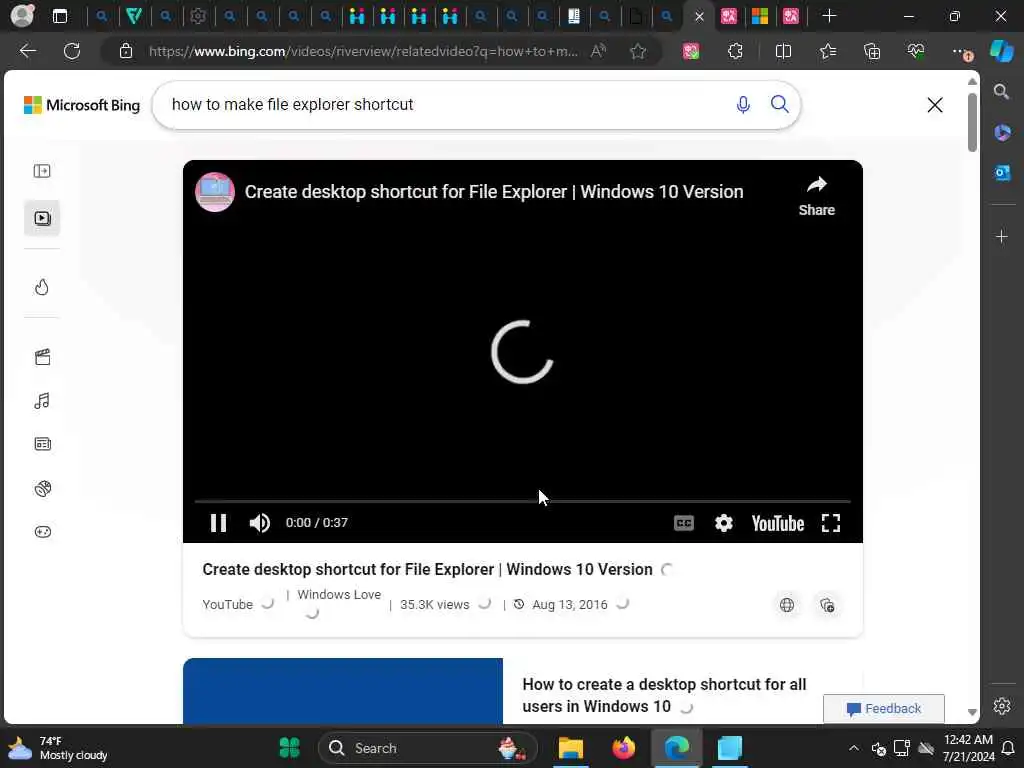The width and height of the screenshot is (1024, 768).
Task: Open Collections icon in browser toolbar
Action: pos(872,51)
